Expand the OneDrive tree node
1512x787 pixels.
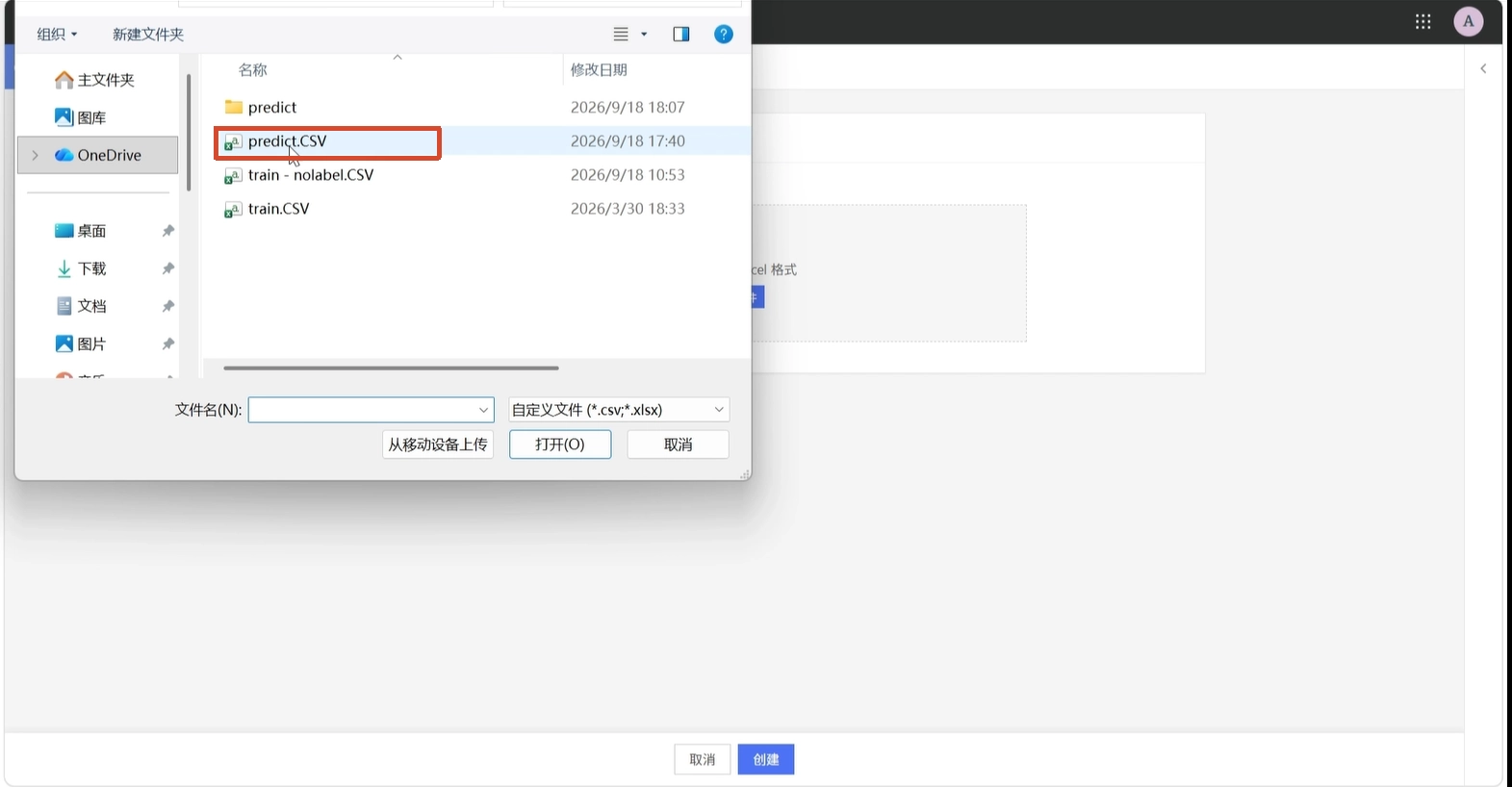pos(36,155)
